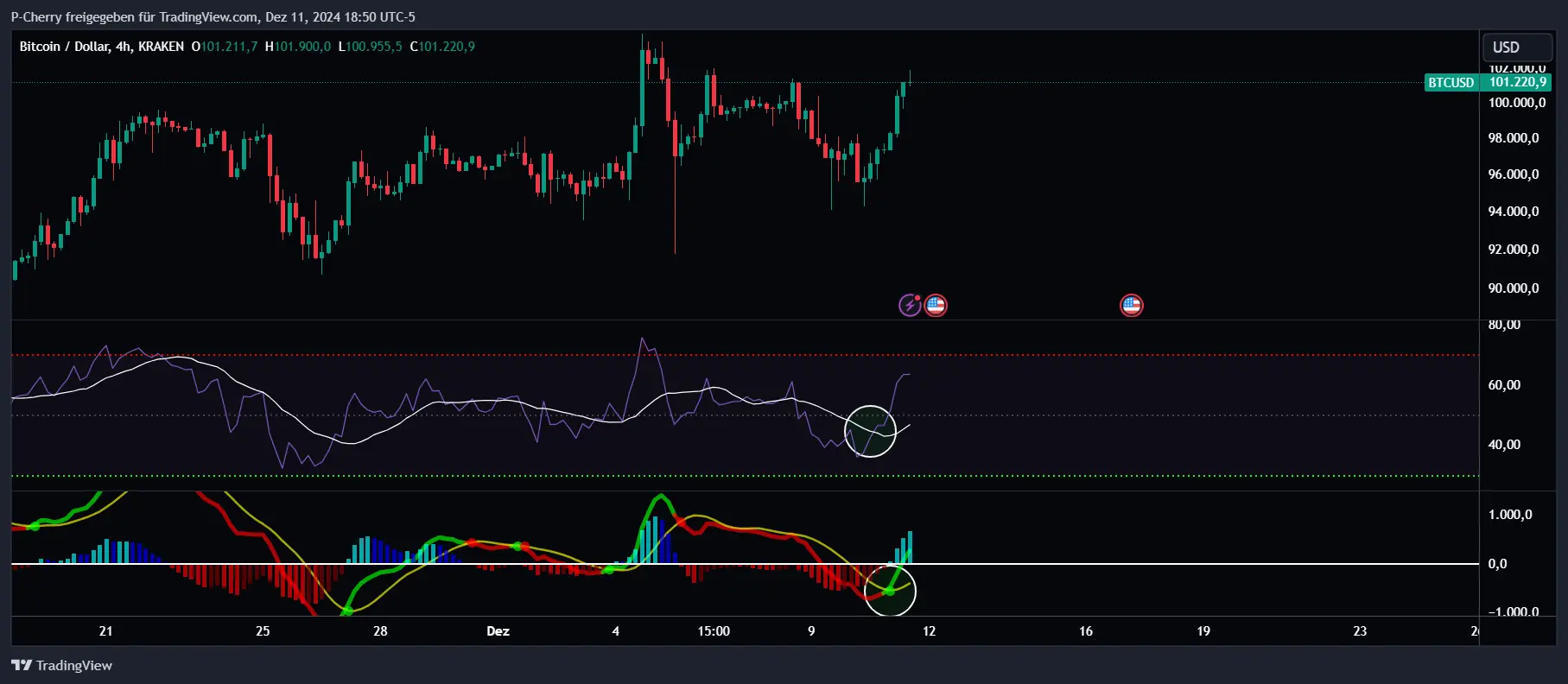Click the 92.000,0 price axis label
The width and height of the screenshot is (1568, 684).
tap(1514, 250)
